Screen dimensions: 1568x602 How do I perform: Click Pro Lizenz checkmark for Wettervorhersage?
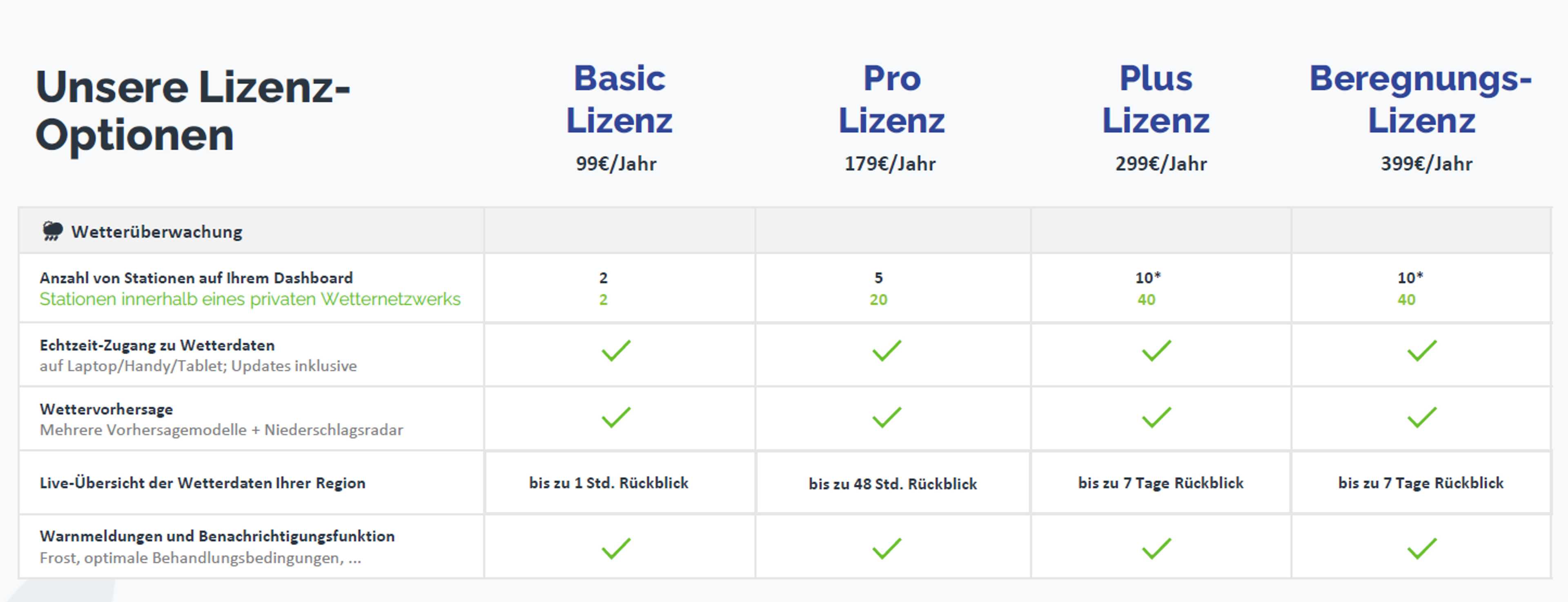click(x=886, y=418)
